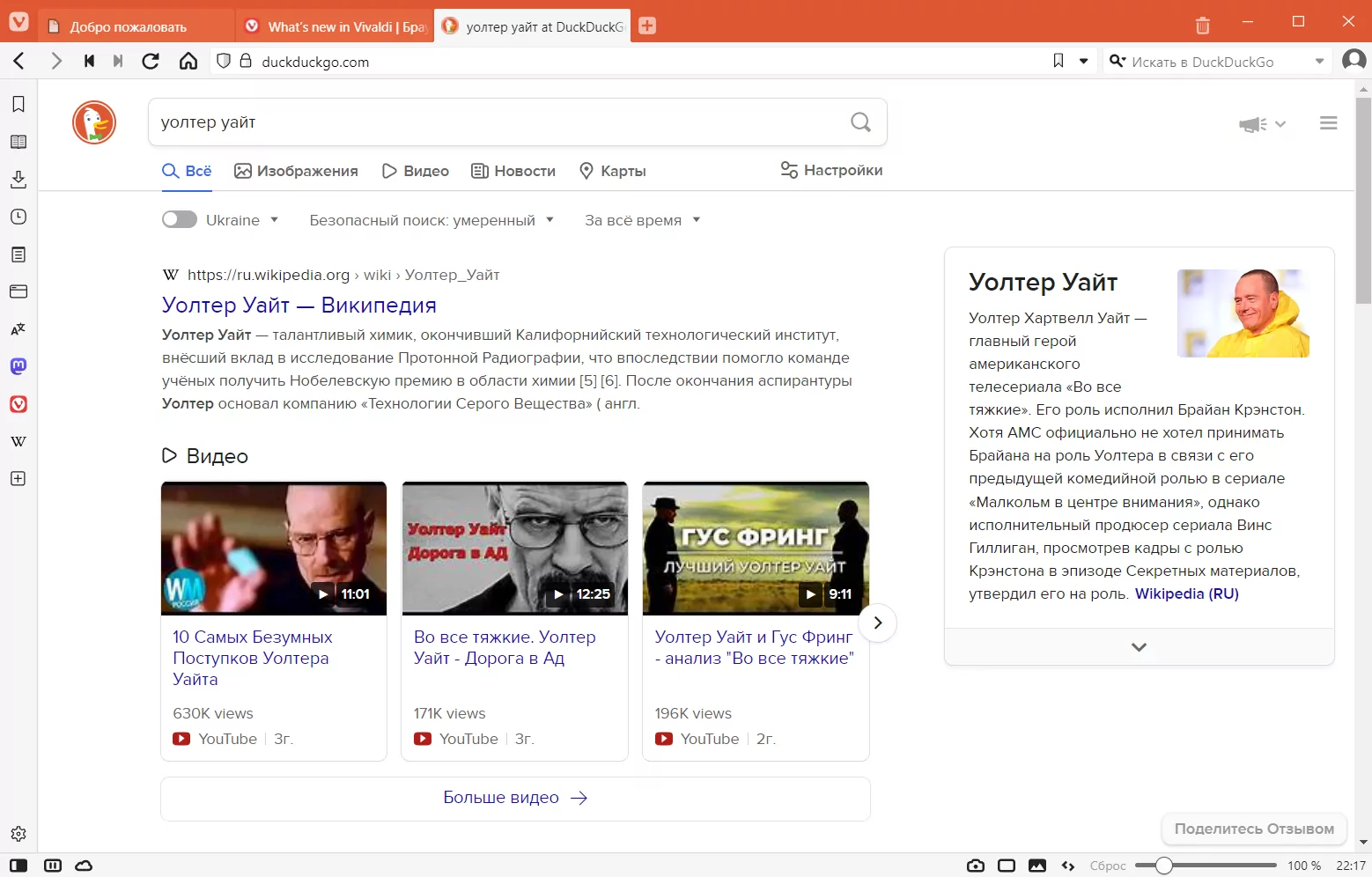Open the Windows panel
Screen dimensions: 1372x877
tap(18, 291)
